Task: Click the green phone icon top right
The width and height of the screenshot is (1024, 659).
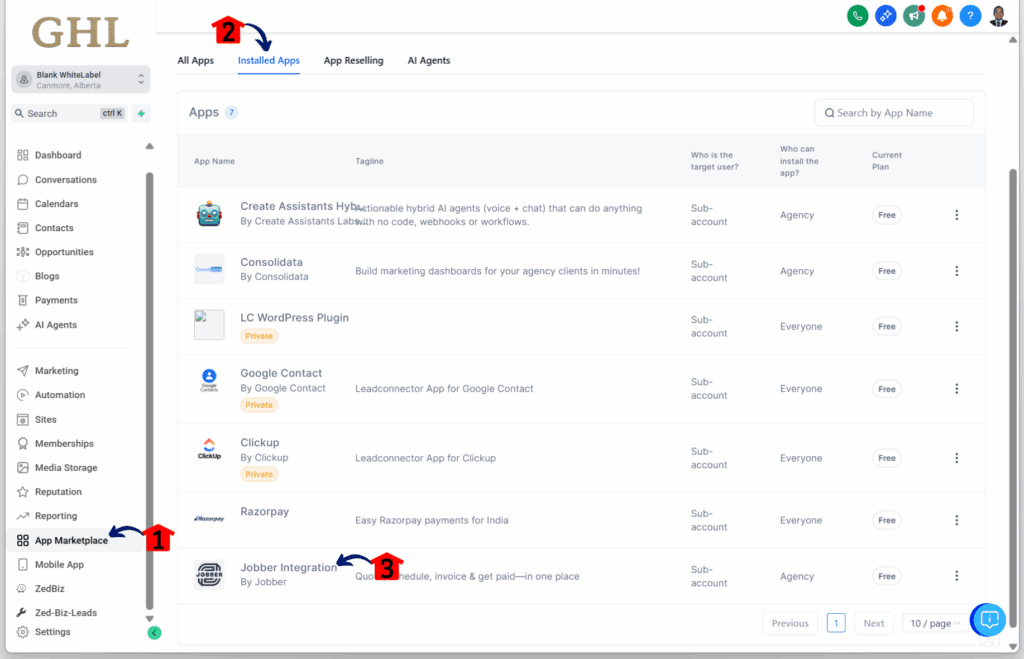Action: pos(857,16)
